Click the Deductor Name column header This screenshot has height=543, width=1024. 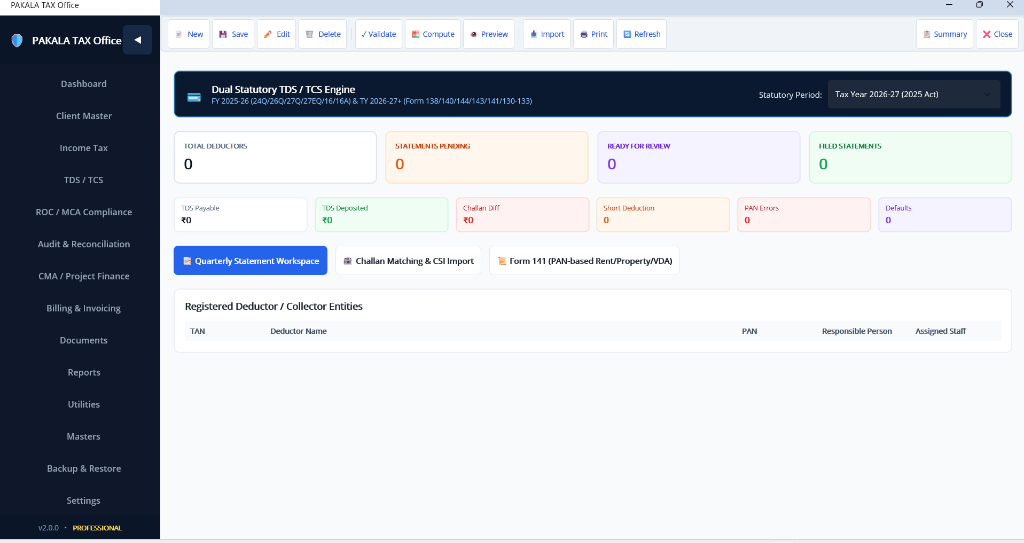(x=298, y=331)
